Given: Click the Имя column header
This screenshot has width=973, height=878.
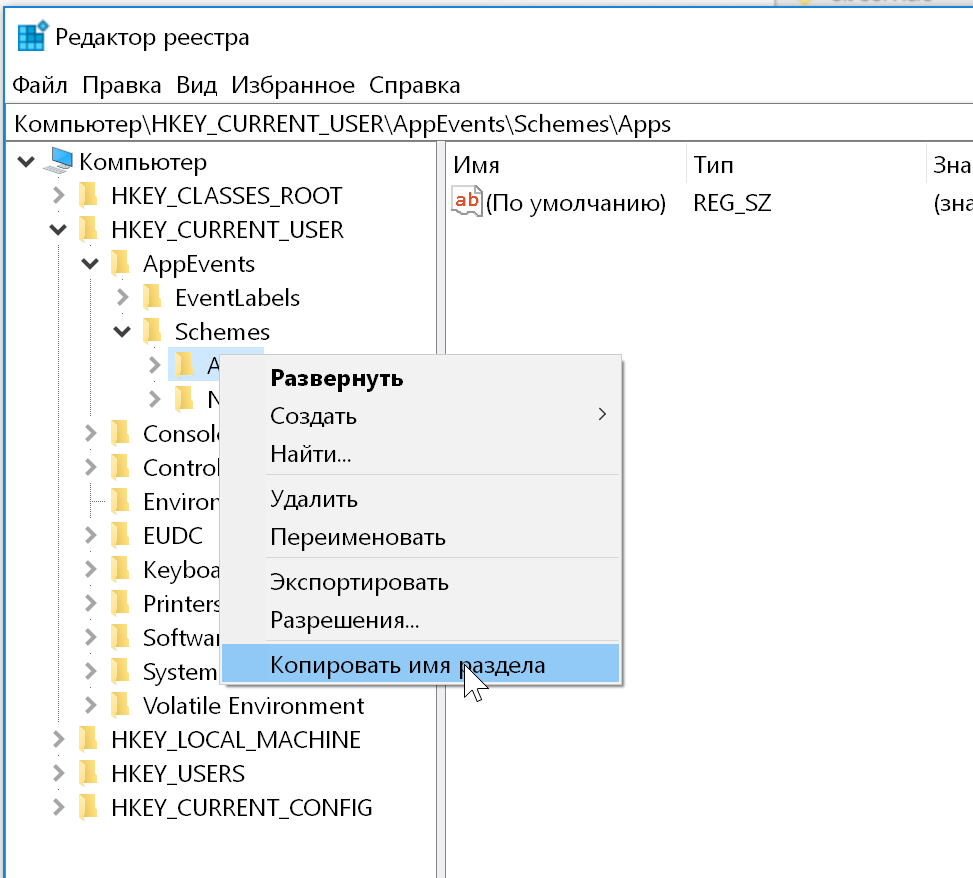Looking at the screenshot, I should pyautogui.click(x=566, y=164).
